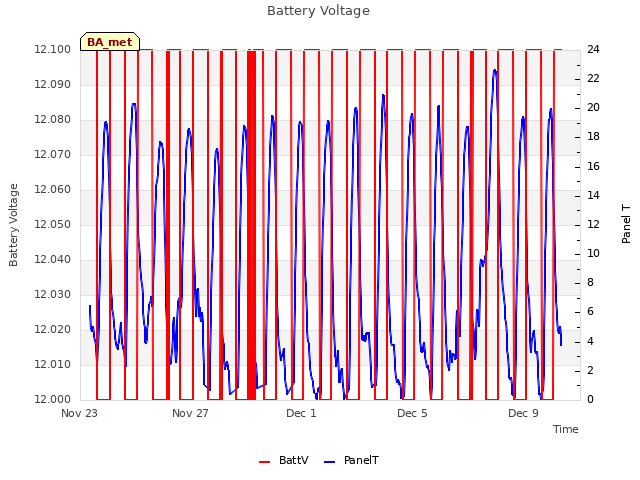Click the Time axis label
Image resolution: width=640 pixels, height=480 pixels.
566,429
